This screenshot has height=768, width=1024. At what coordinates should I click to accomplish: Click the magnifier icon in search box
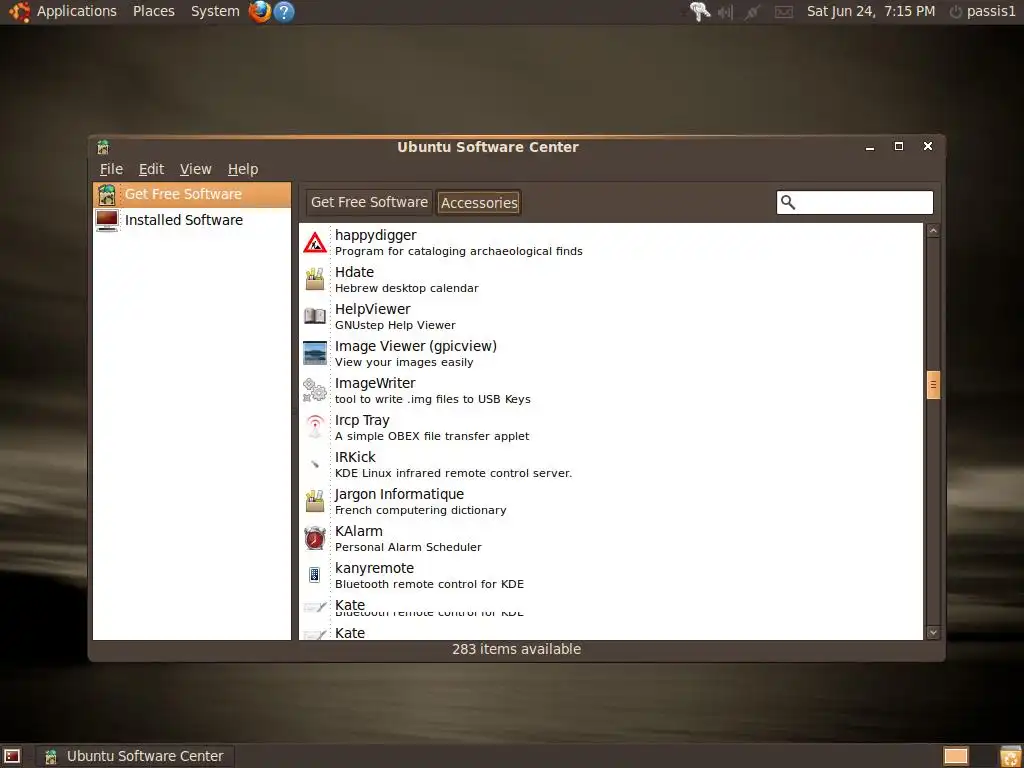pyautogui.click(x=788, y=202)
